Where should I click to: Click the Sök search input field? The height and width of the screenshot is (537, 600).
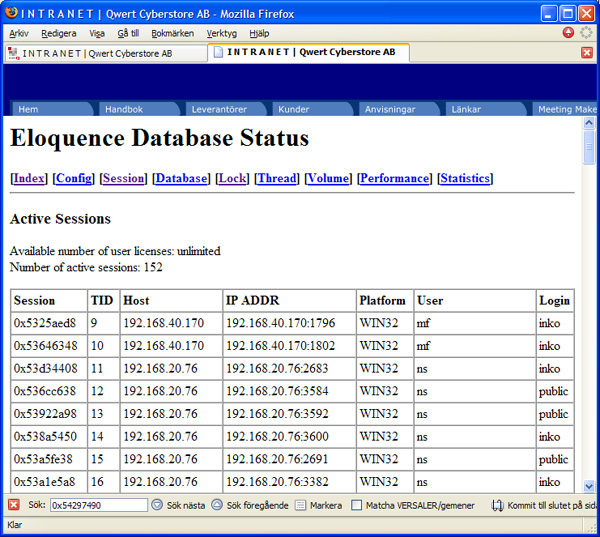point(99,505)
